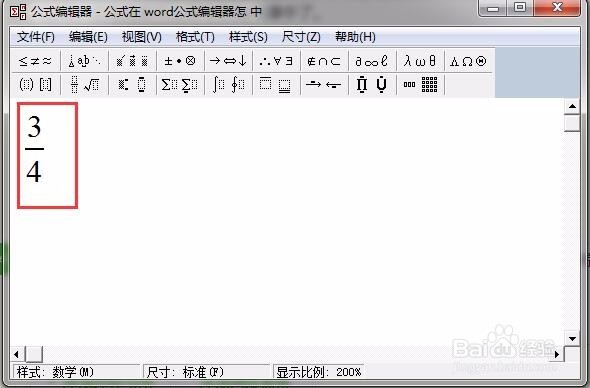Open the uppercase Greek palette (ΛΩ)
The height and width of the screenshot is (388, 590).
[x=468, y=61]
